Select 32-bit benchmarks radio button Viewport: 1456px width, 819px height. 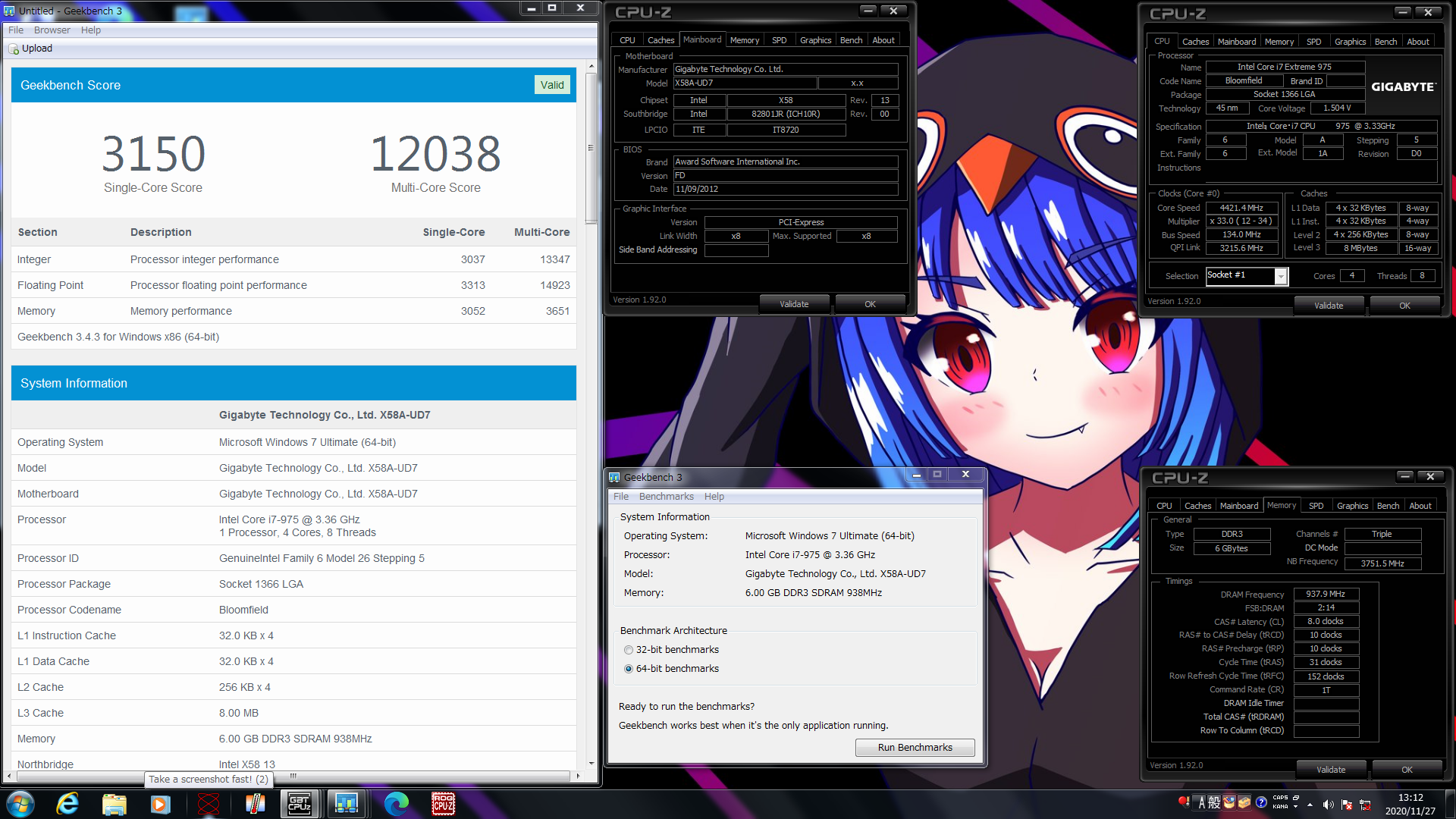pos(629,650)
